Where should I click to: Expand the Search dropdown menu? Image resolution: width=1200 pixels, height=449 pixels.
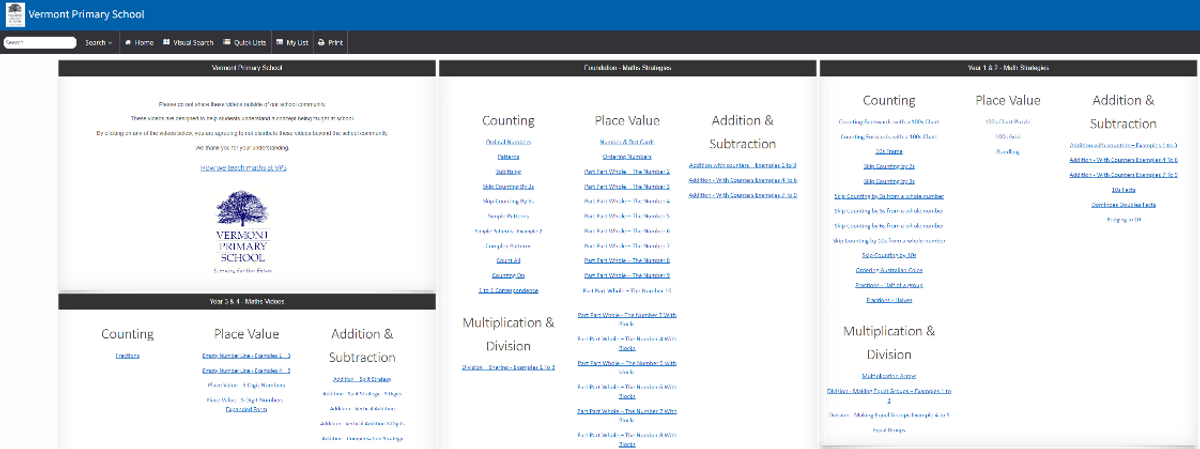click(x=98, y=43)
